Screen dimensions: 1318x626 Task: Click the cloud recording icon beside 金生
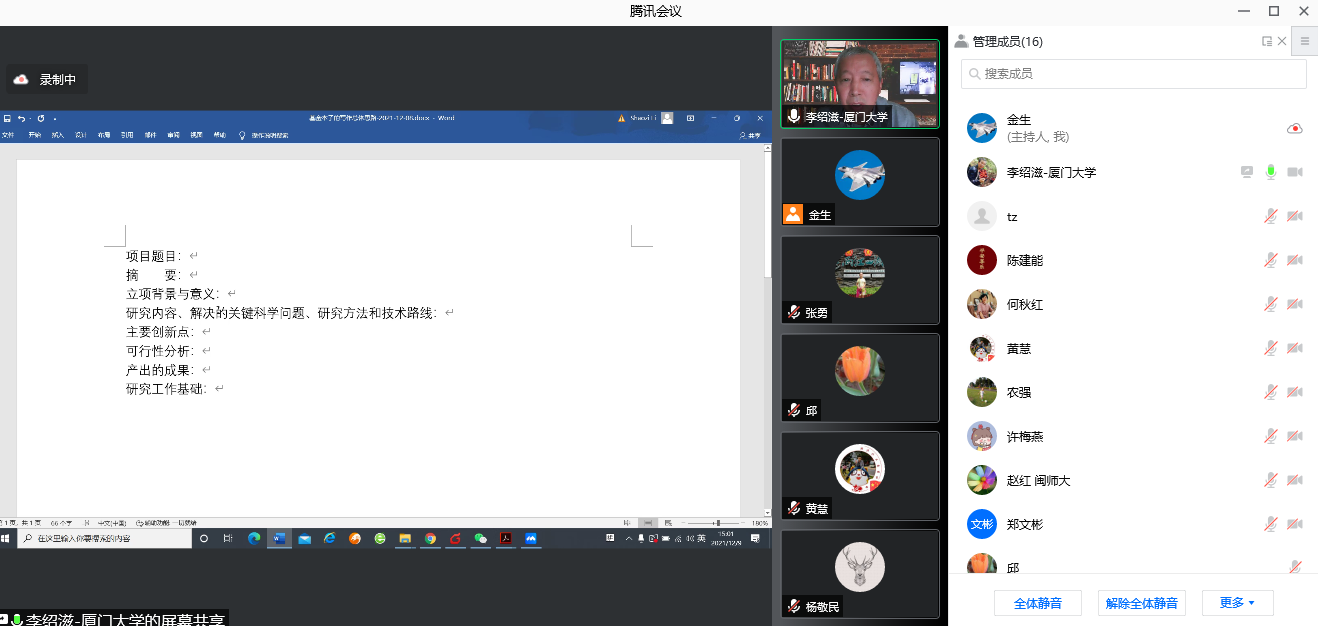pos(1294,129)
